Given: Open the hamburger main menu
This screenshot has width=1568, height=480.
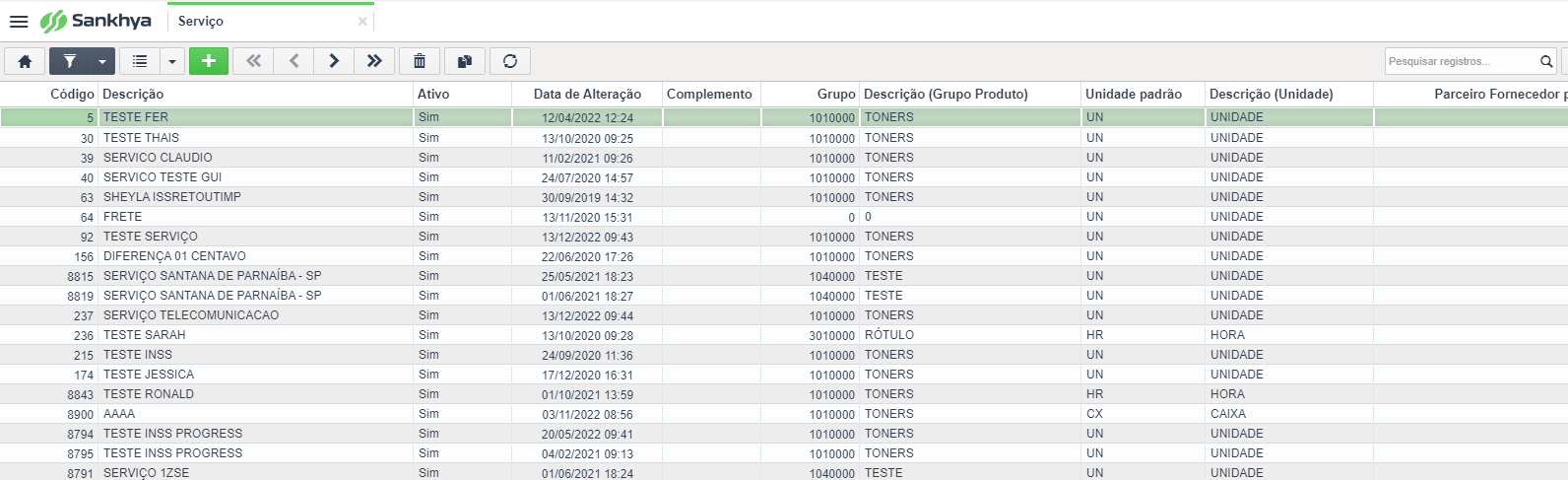Looking at the screenshot, I should 18,21.
